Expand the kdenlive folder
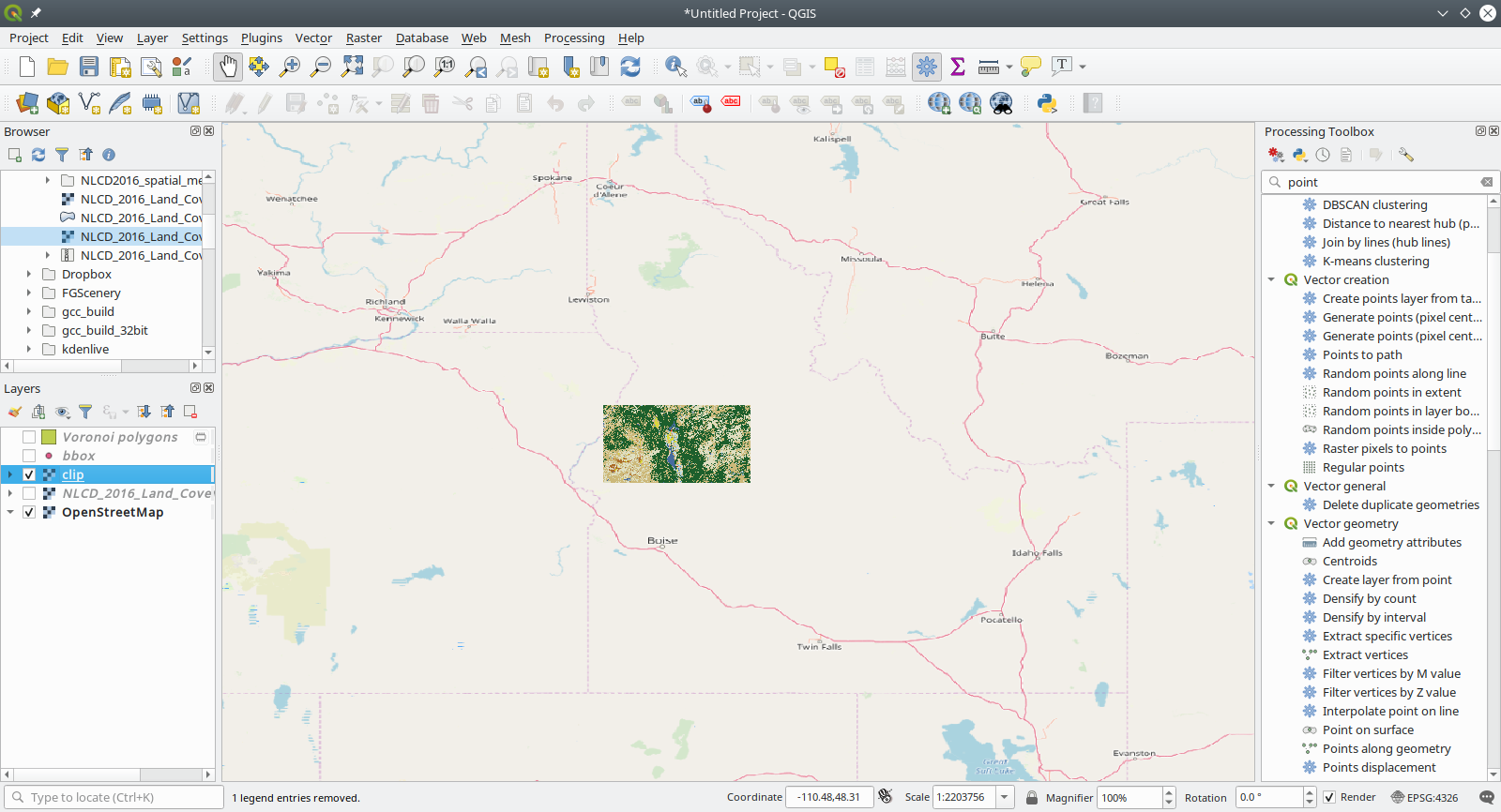1501x812 pixels. tap(29, 349)
